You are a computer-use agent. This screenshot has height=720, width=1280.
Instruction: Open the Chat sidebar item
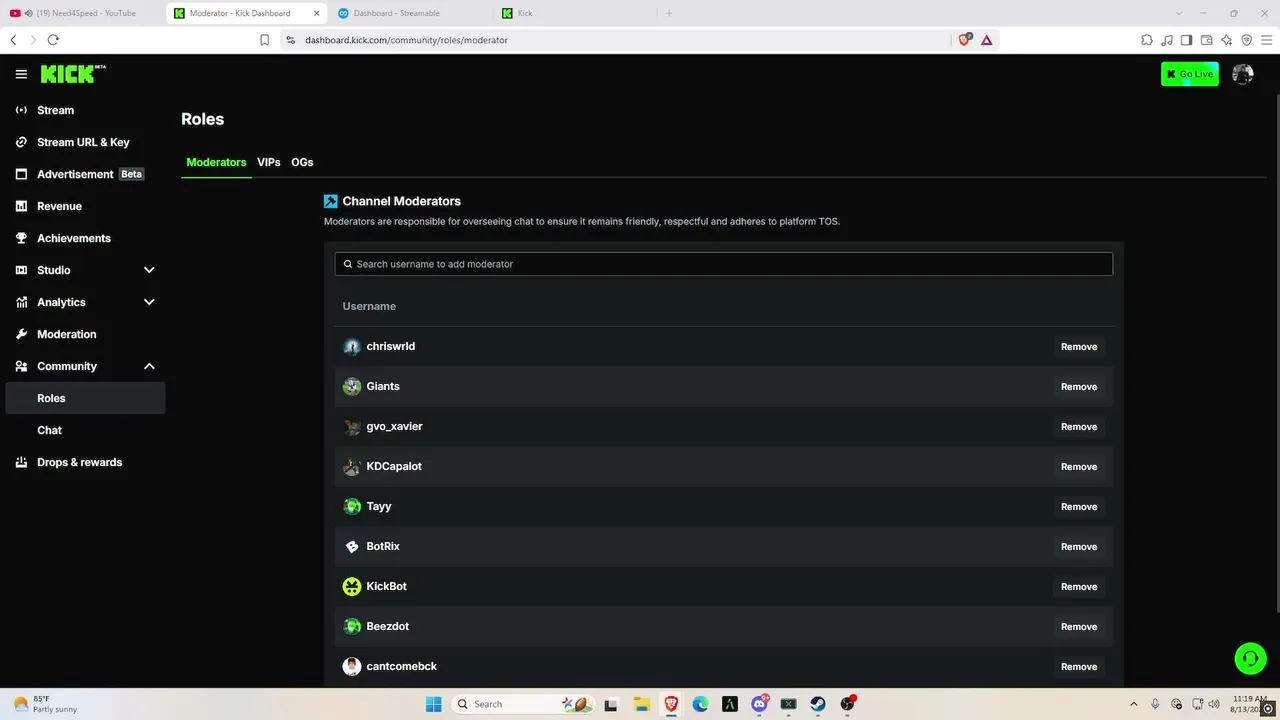click(x=86, y=430)
